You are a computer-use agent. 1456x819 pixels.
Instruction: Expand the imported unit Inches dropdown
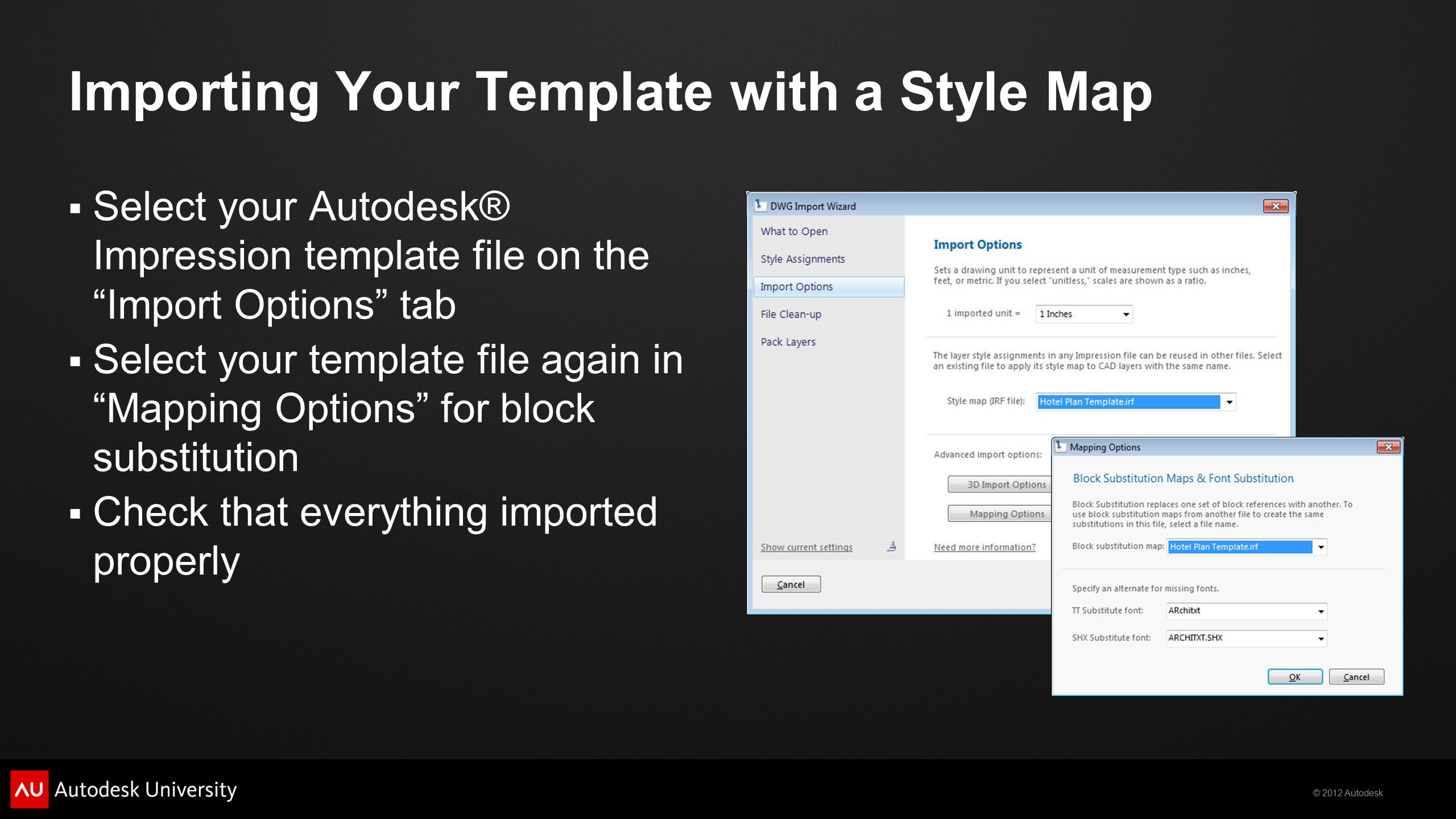point(1126,314)
